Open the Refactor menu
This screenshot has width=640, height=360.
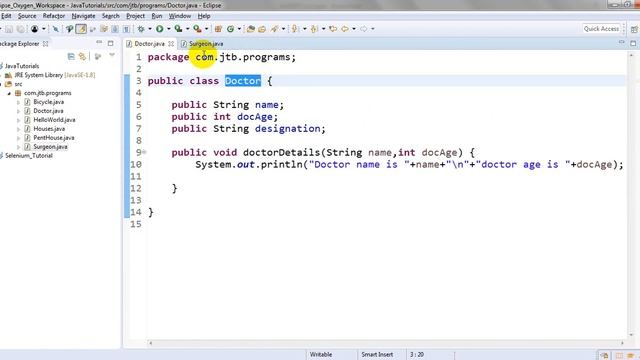(54, 16)
